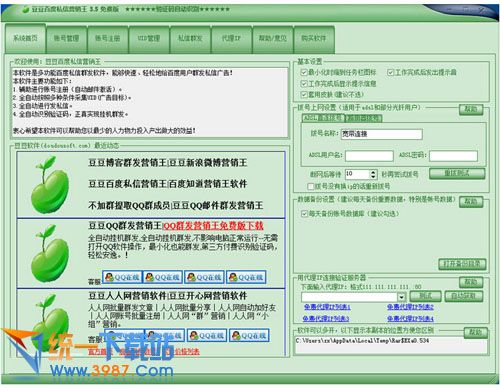Click the green bean icon in the title bar
This screenshot has height=385, width=500.
[x=26, y=9]
